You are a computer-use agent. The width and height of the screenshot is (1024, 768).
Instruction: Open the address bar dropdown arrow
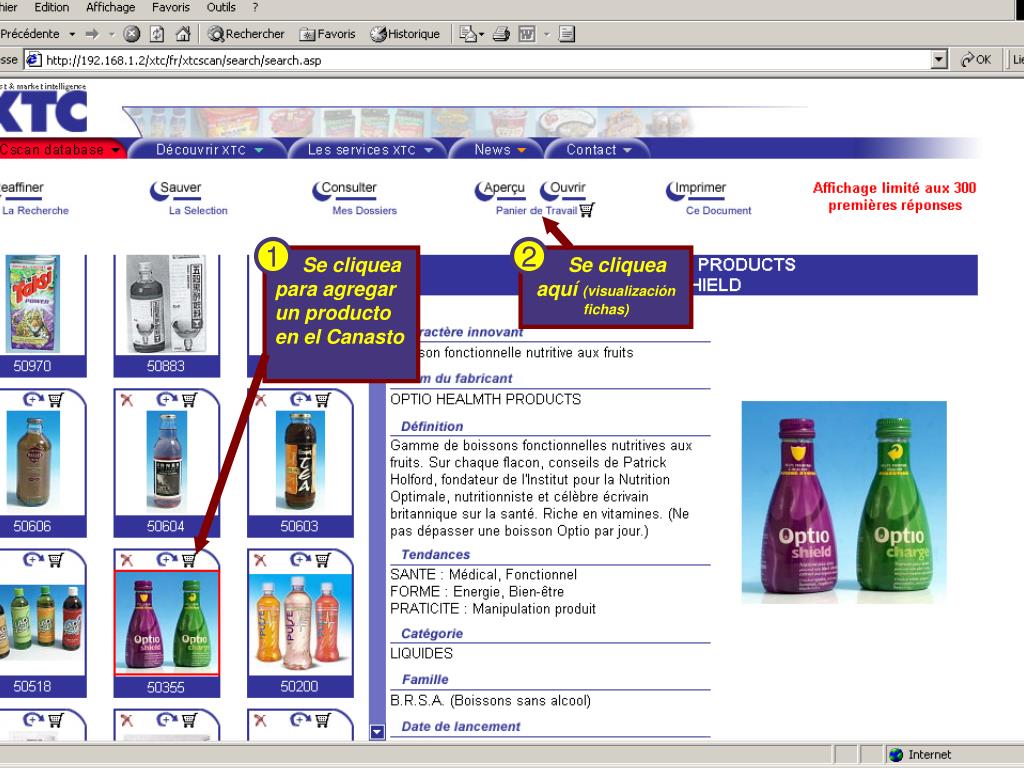coord(939,60)
